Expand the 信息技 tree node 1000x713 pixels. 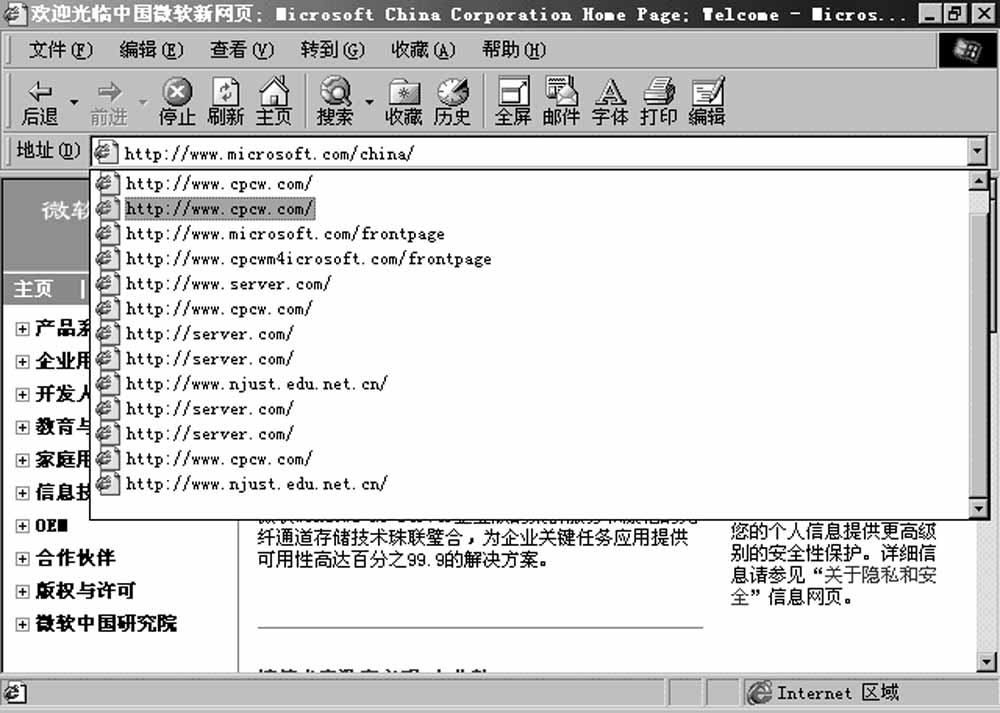[x=22, y=493]
